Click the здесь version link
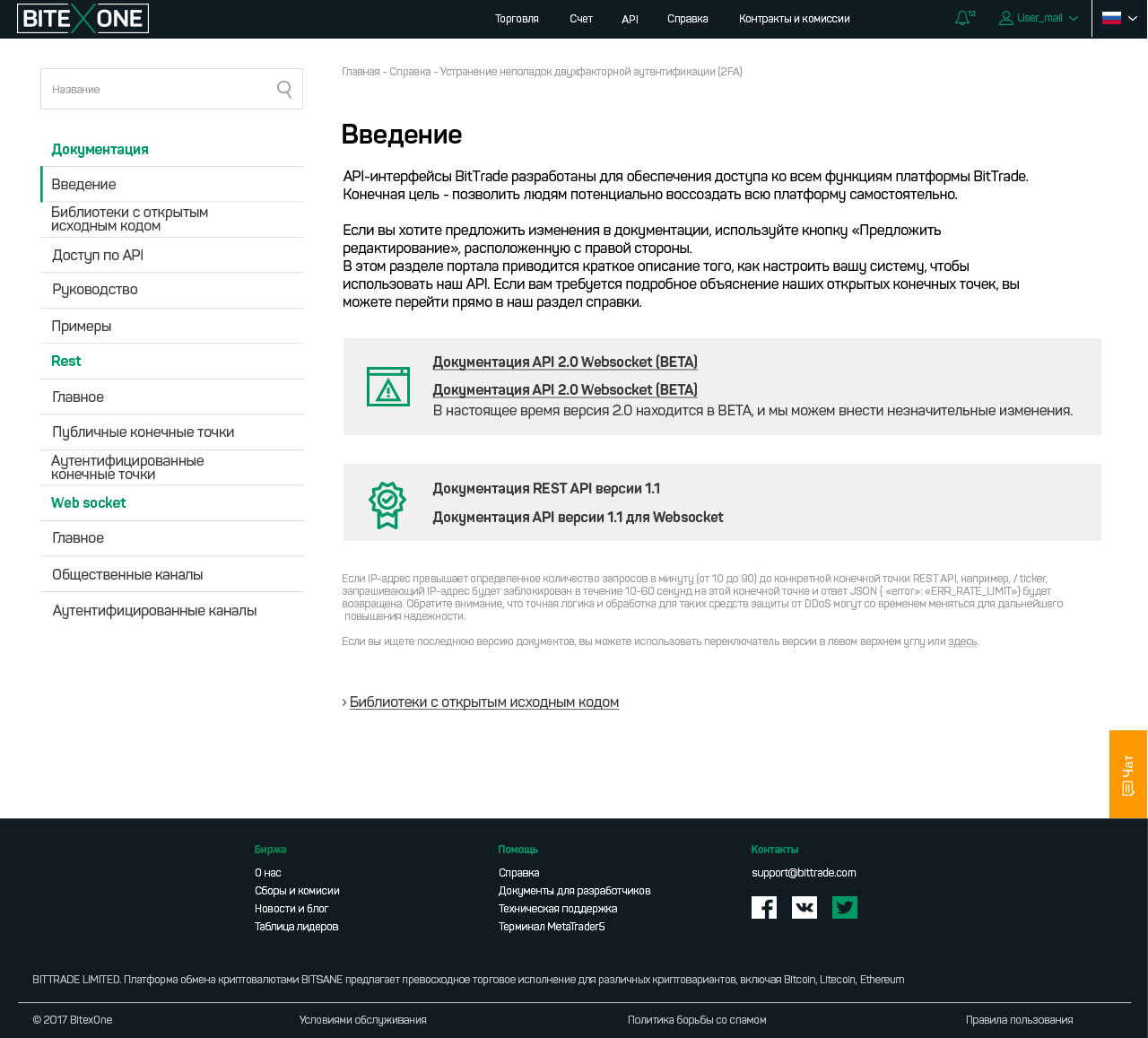The image size is (1148, 1038). [x=962, y=641]
